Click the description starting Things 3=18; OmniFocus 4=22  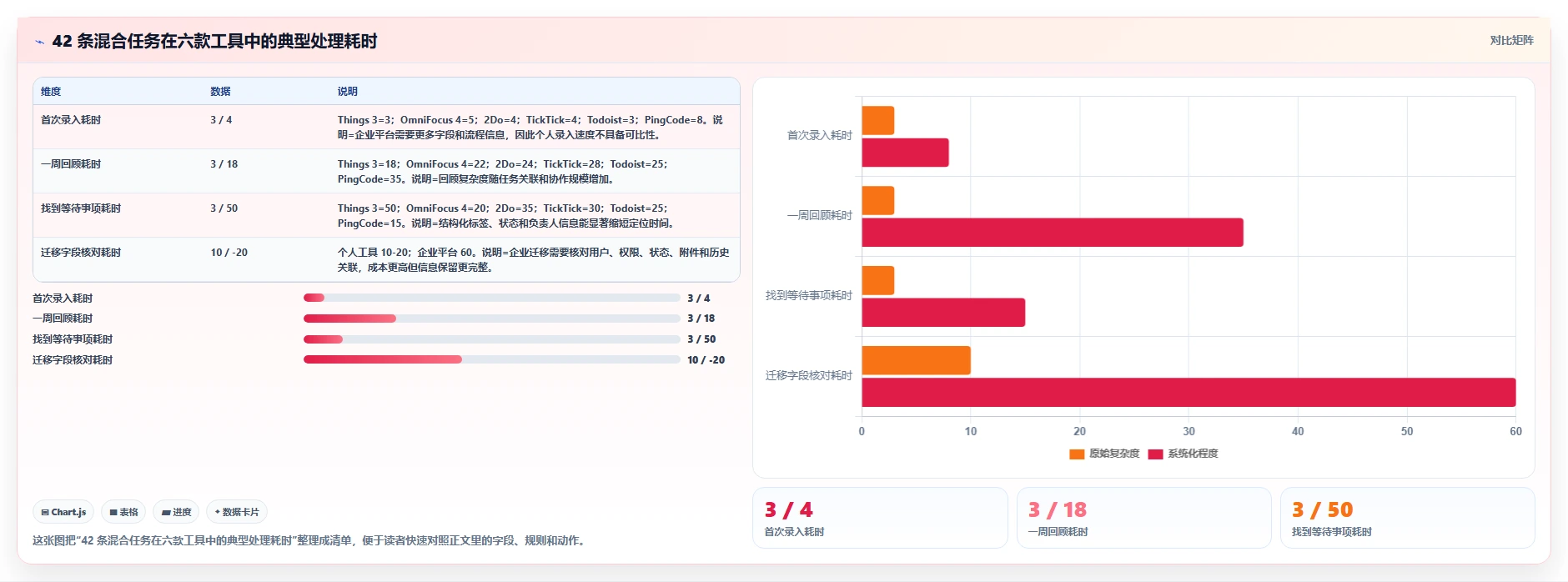click(503, 172)
